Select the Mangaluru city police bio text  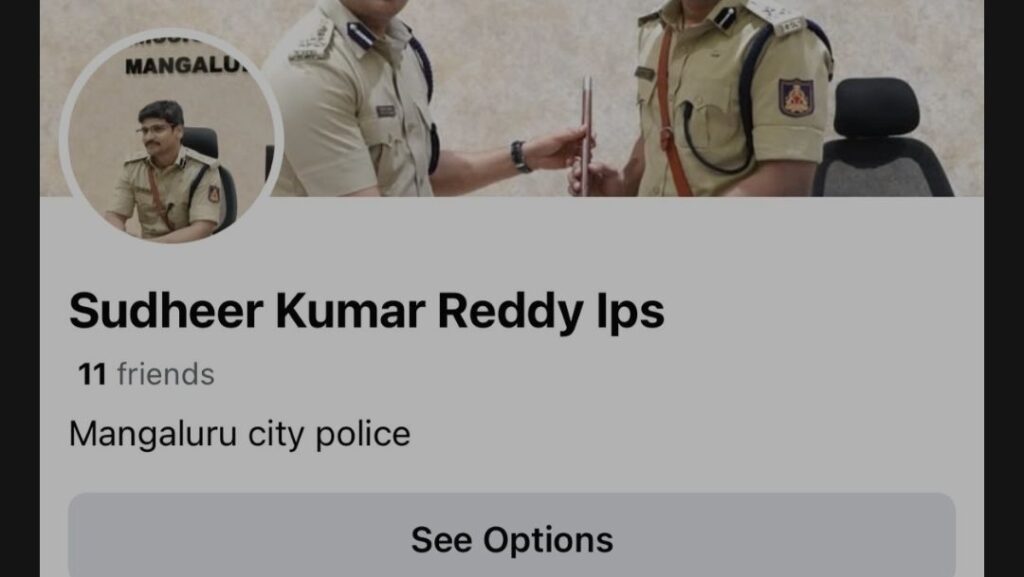point(240,434)
